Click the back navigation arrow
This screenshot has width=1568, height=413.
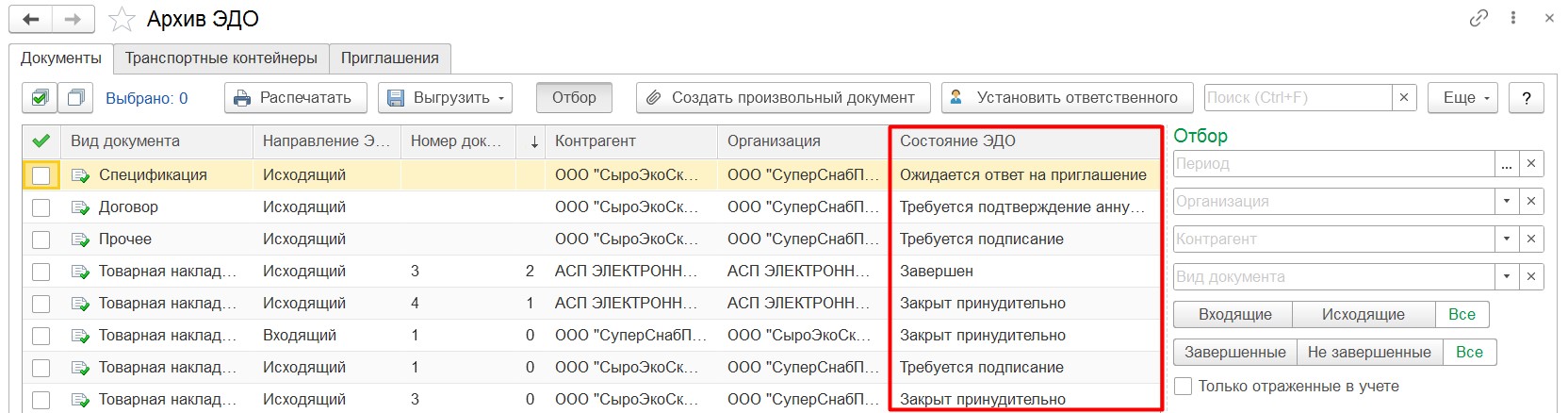coord(30,19)
